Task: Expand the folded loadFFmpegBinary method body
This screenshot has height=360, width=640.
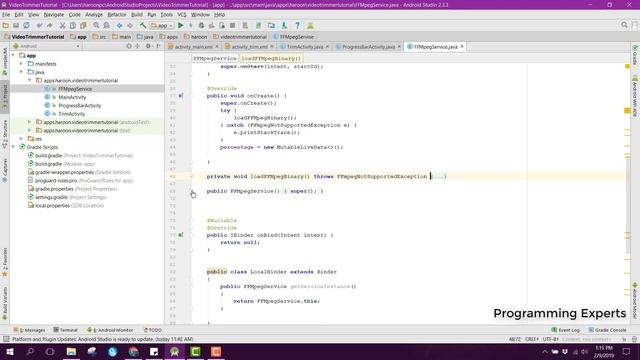Action: point(438,176)
